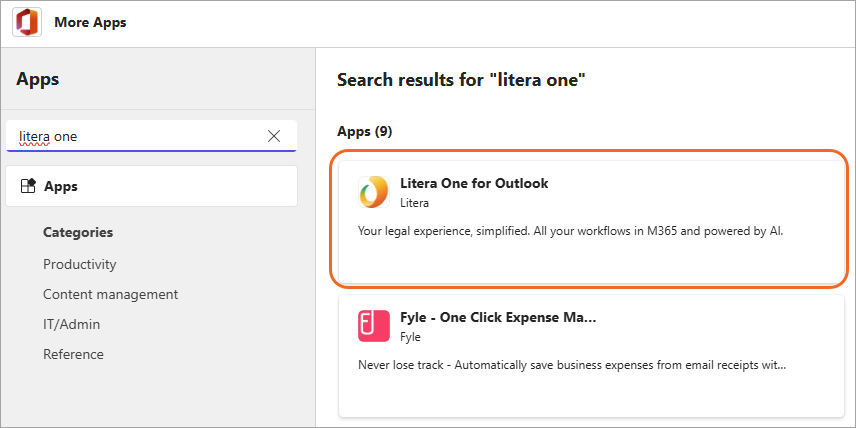The width and height of the screenshot is (856, 428).
Task: Click the Litera One for Outlook icon
Action: point(374,192)
